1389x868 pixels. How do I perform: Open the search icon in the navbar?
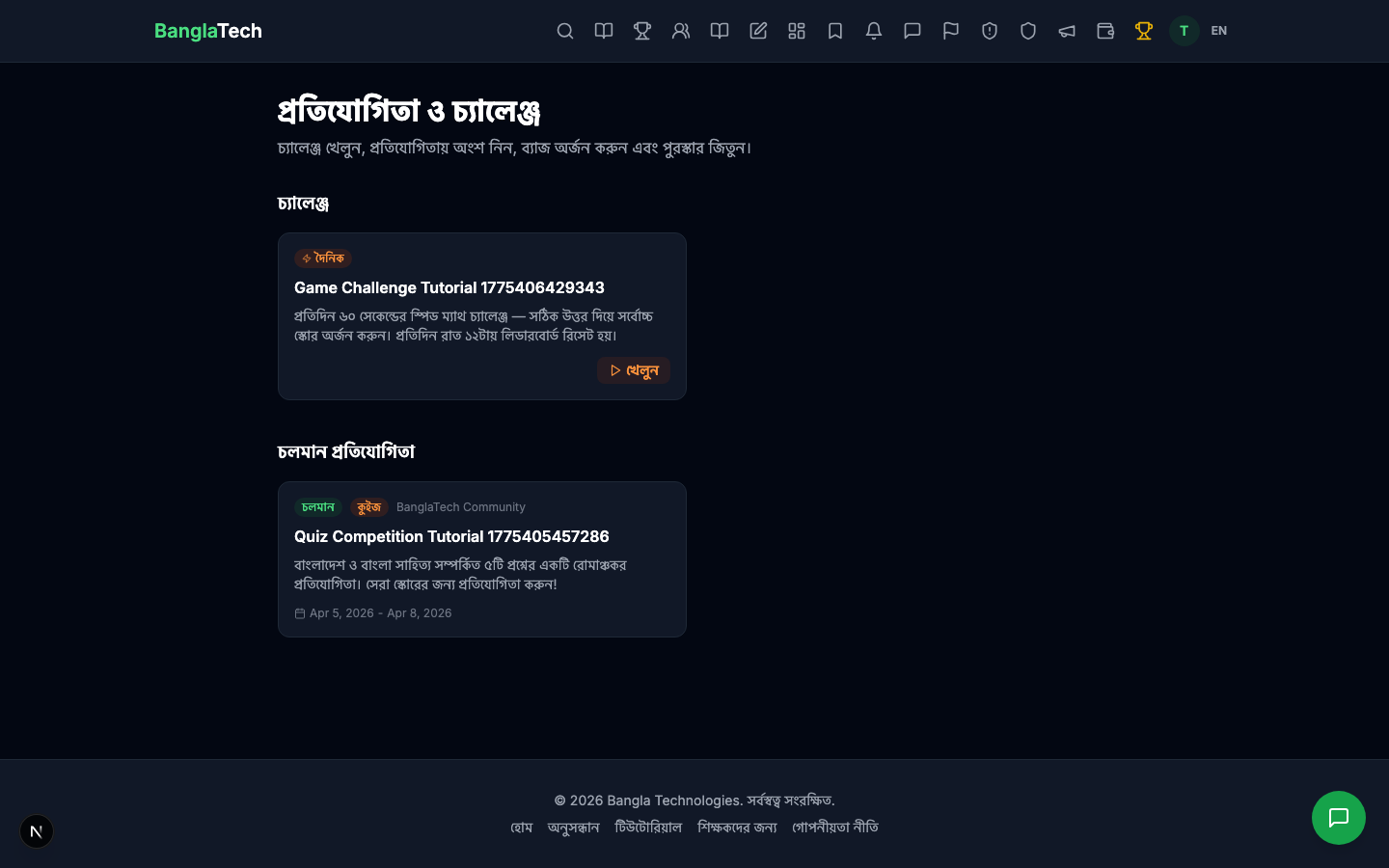point(565,31)
